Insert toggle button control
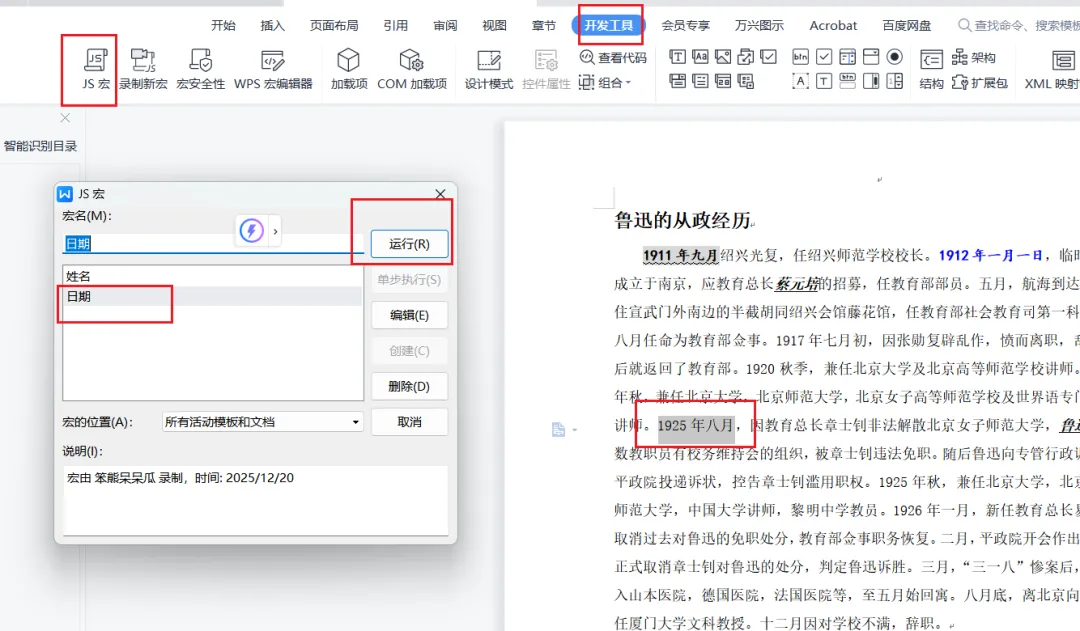Image resolution: width=1080 pixels, height=631 pixels. pyautogui.click(x=847, y=81)
